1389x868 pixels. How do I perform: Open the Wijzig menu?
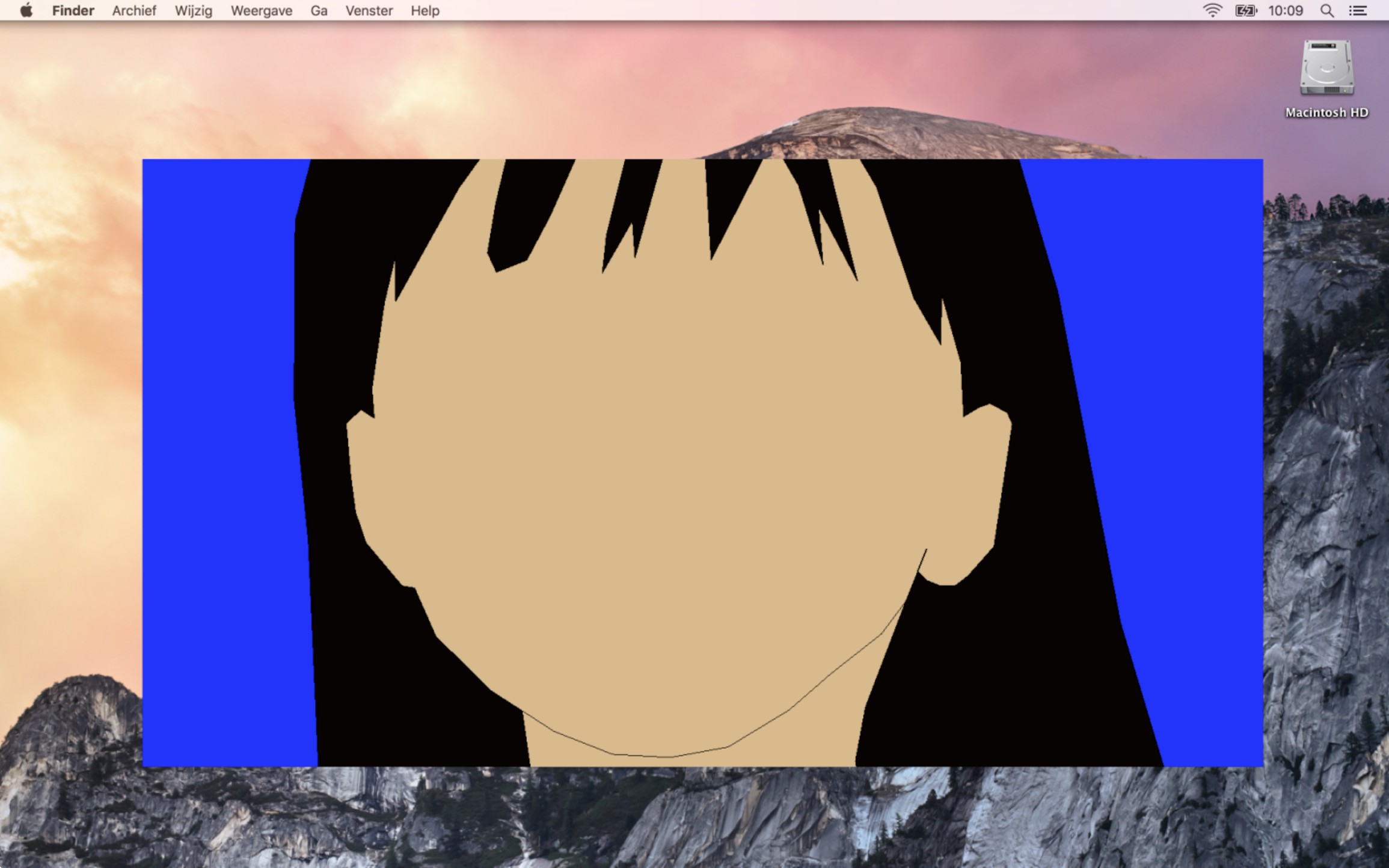click(193, 10)
